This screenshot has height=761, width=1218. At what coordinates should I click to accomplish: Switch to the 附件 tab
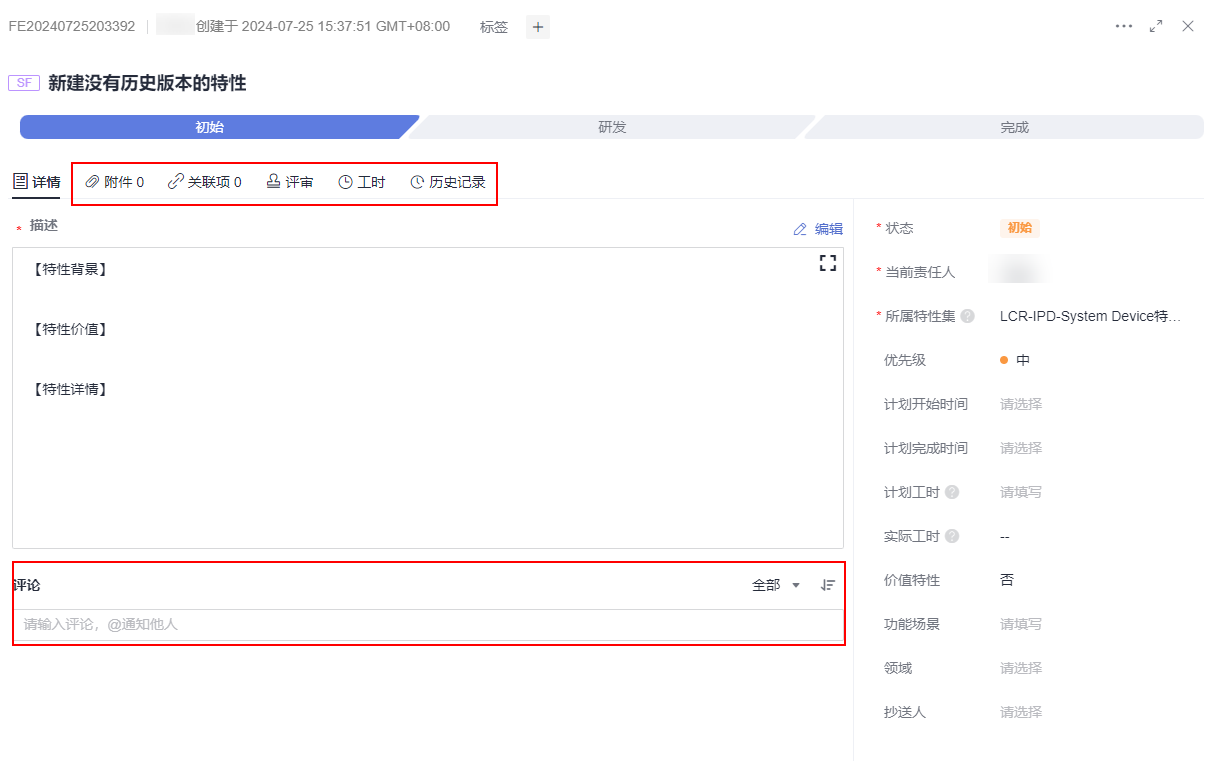(x=115, y=182)
